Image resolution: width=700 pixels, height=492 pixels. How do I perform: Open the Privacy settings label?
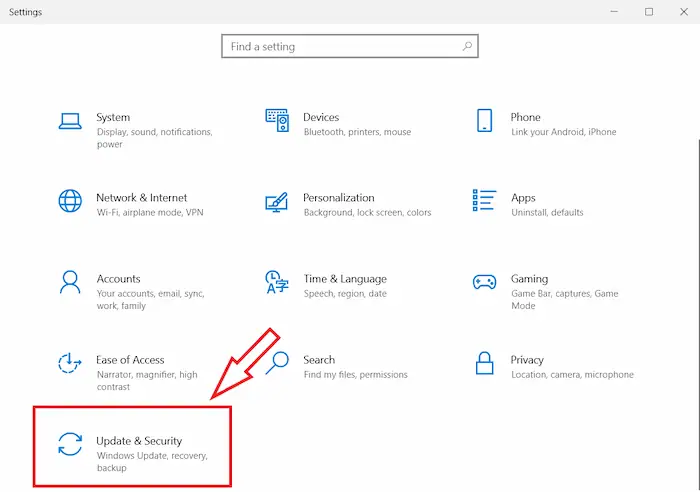point(527,360)
